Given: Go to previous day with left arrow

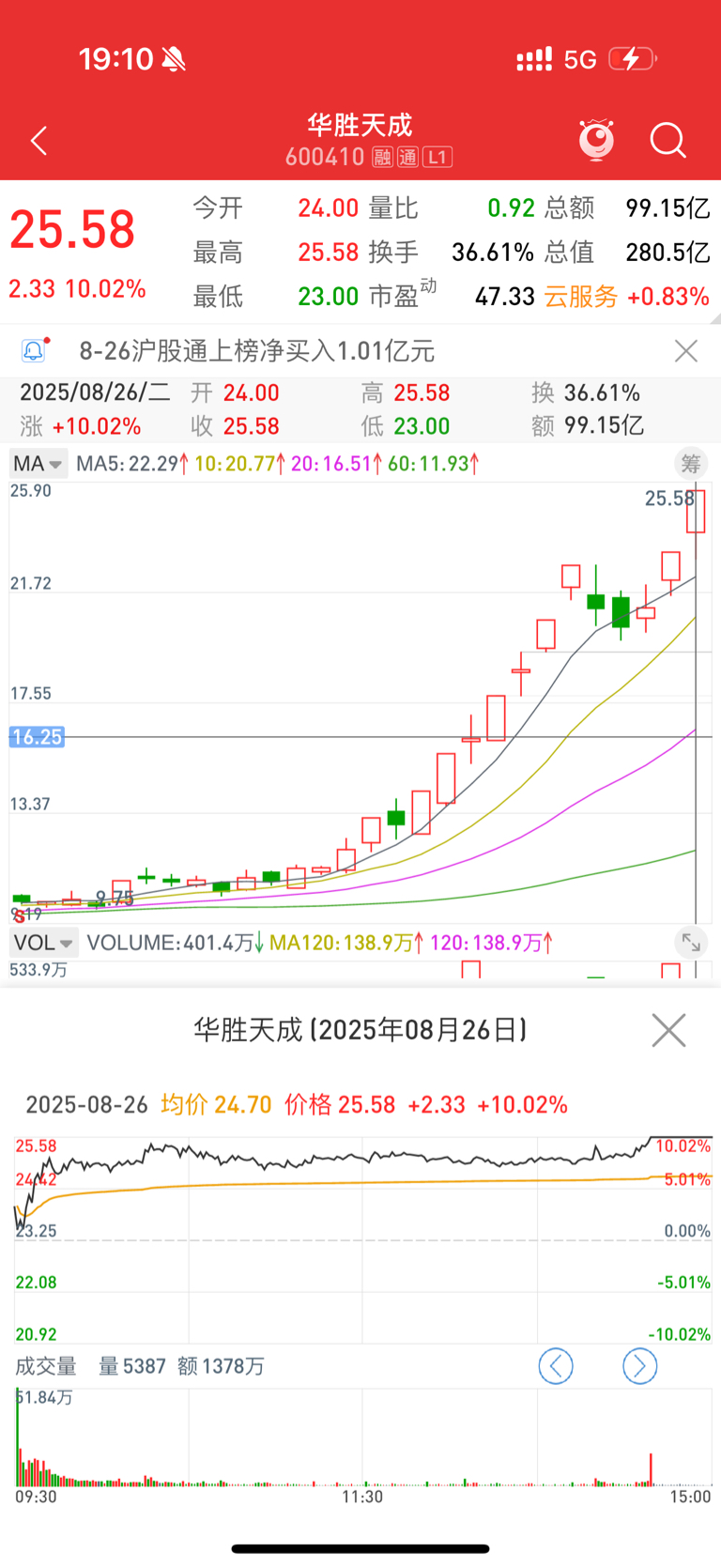Looking at the screenshot, I should 556,1365.
